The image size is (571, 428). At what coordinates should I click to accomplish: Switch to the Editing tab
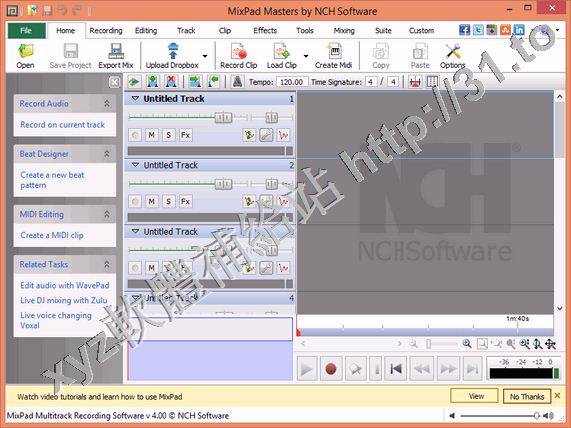[146, 31]
